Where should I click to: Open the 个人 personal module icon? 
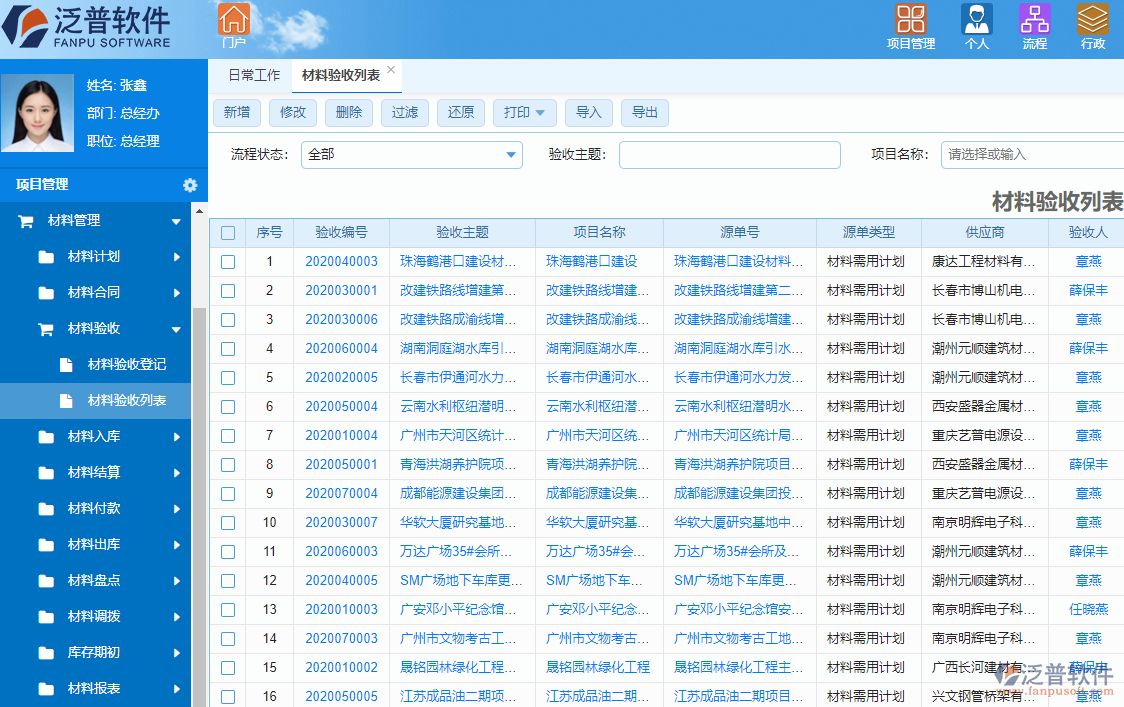[x=977, y=18]
